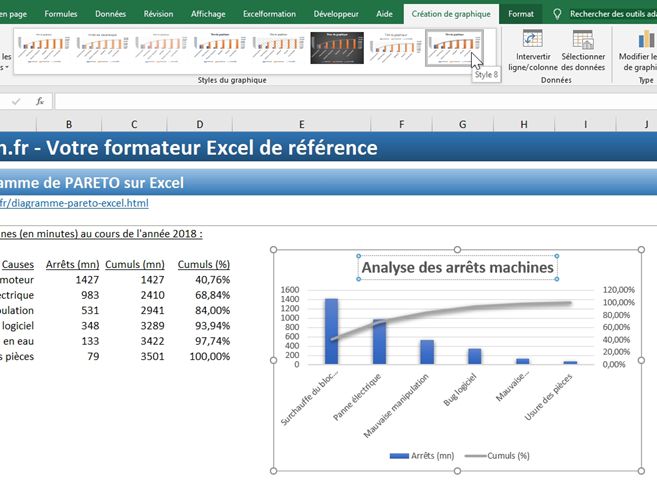Open the Développeur ribbon tab

coord(335,14)
